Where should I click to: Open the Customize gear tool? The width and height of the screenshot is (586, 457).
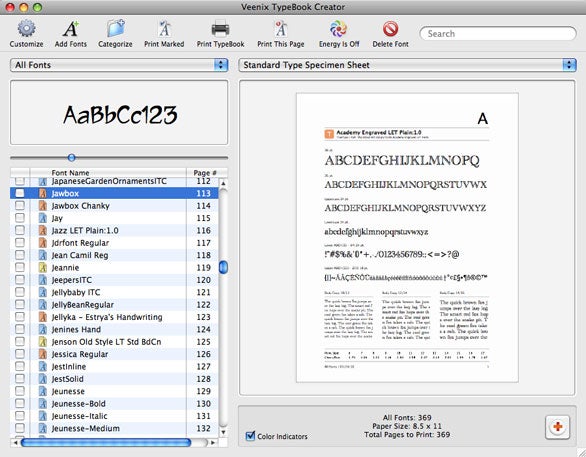(x=26, y=29)
